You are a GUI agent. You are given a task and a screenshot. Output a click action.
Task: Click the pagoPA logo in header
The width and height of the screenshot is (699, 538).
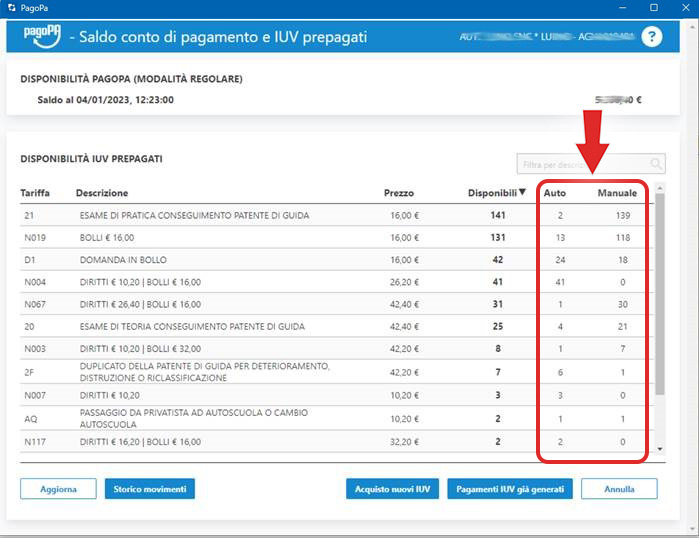click(x=43, y=37)
